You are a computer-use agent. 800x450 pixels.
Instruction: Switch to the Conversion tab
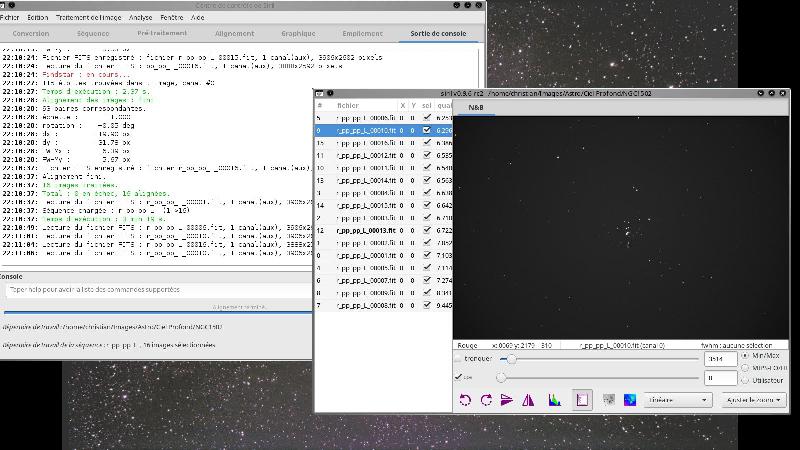[x=31, y=33]
